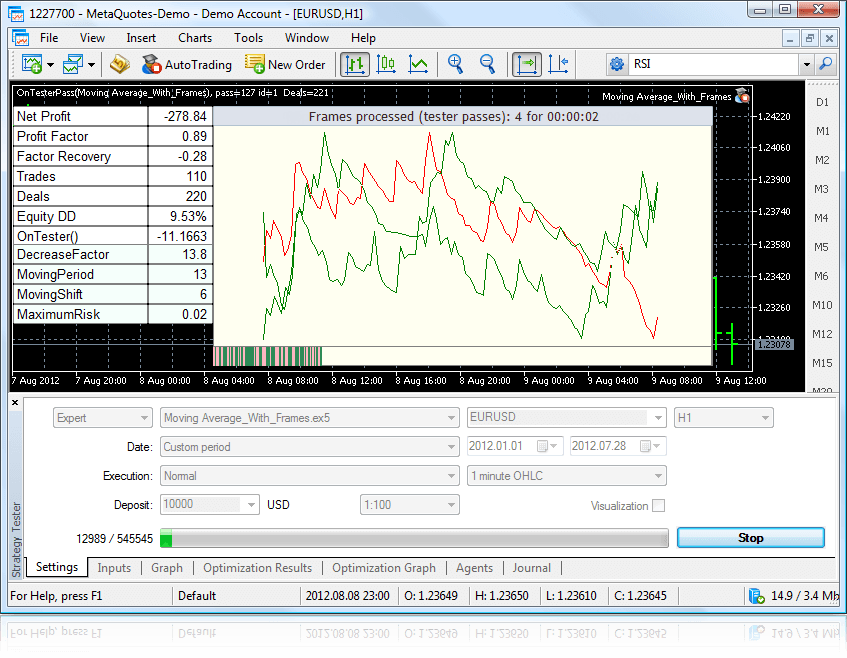Click the zoom out magnifier icon
The width and height of the screenshot is (847, 658).
click(x=487, y=64)
